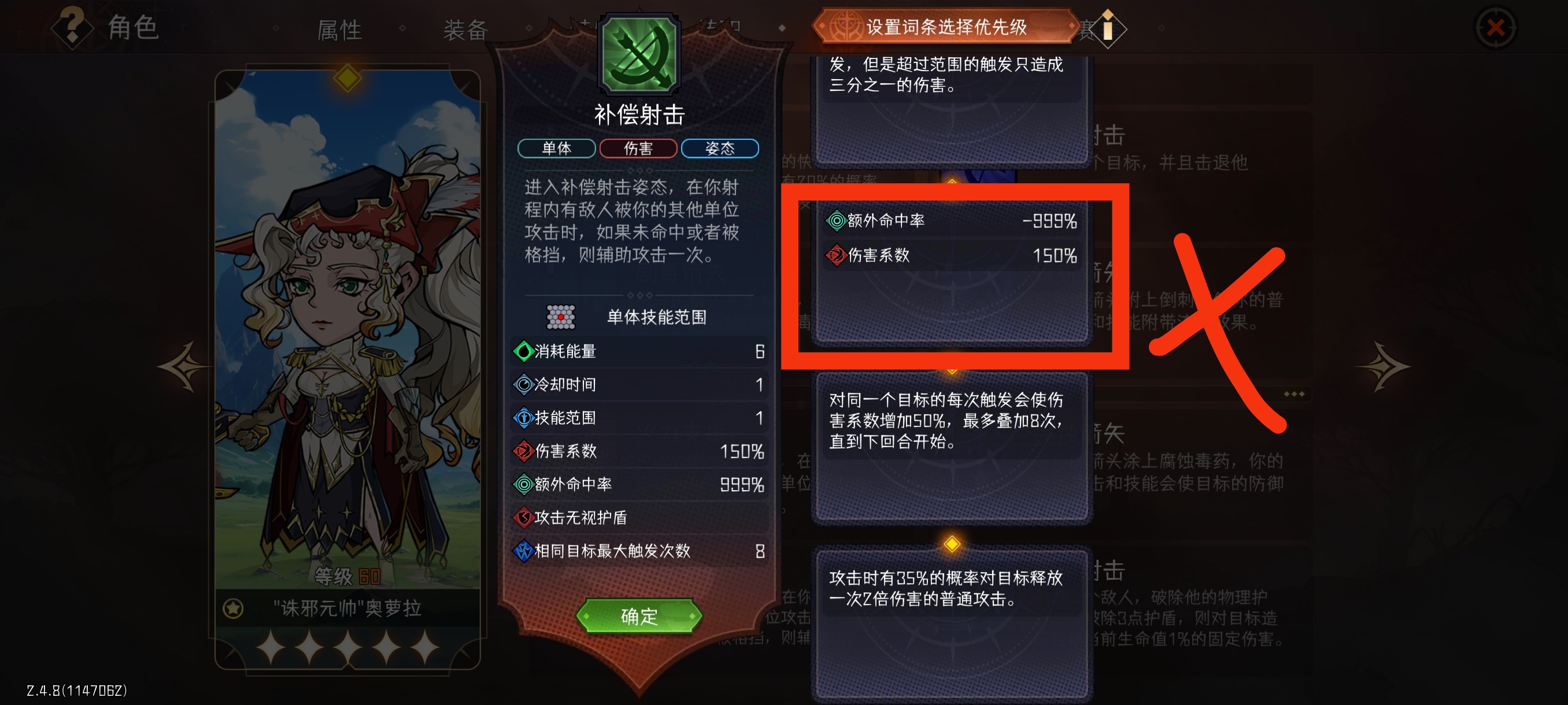Click the info icon beside priority banner

pyautogui.click(x=1107, y=28)
